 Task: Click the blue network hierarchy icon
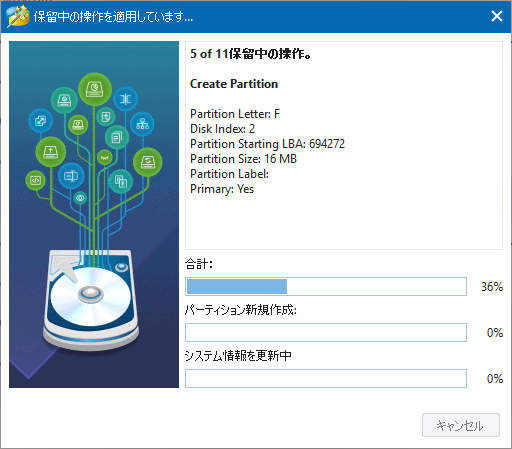tap(142, 124)
